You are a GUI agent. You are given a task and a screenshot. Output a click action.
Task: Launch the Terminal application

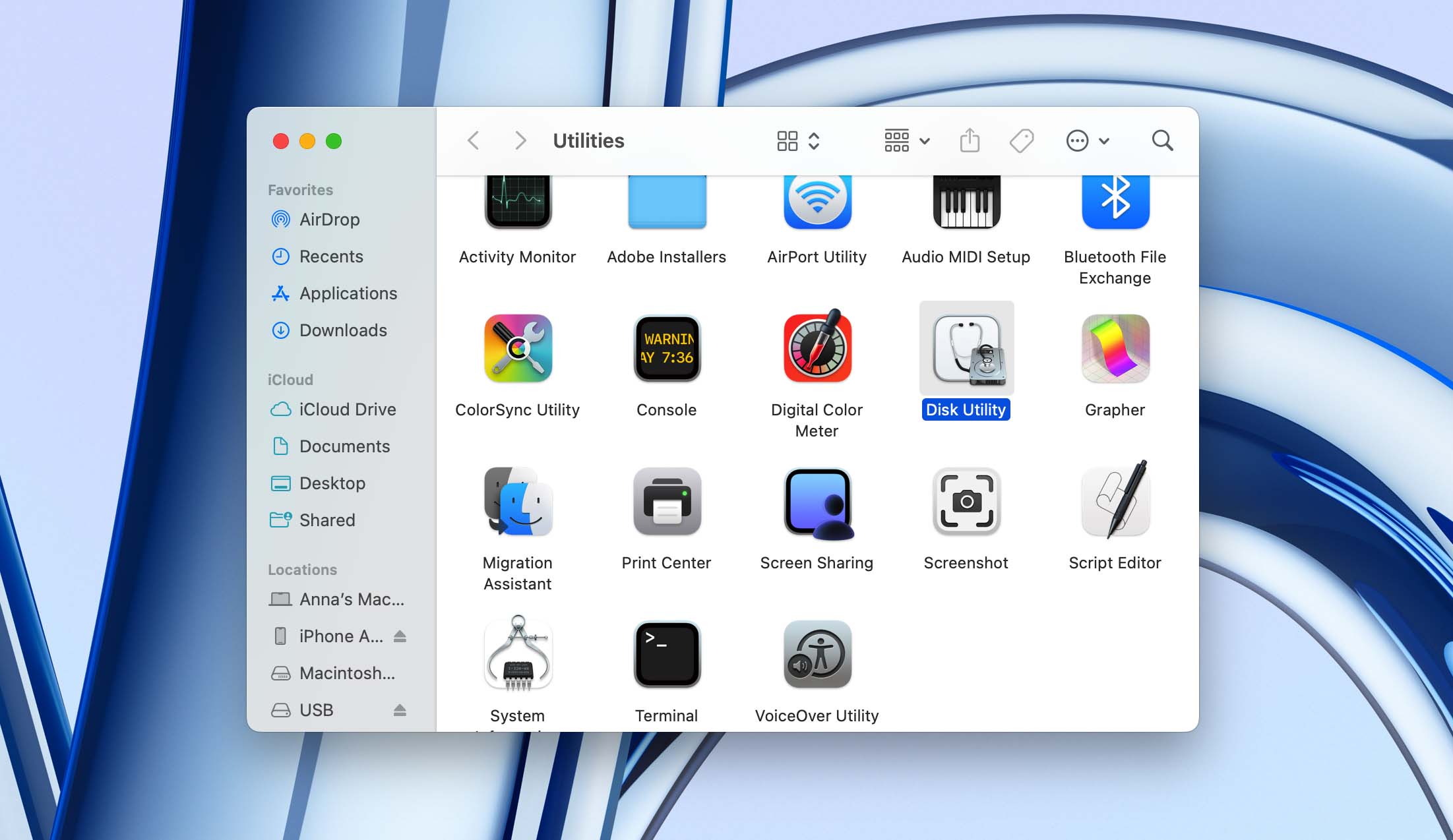click(x=666, y=654)
